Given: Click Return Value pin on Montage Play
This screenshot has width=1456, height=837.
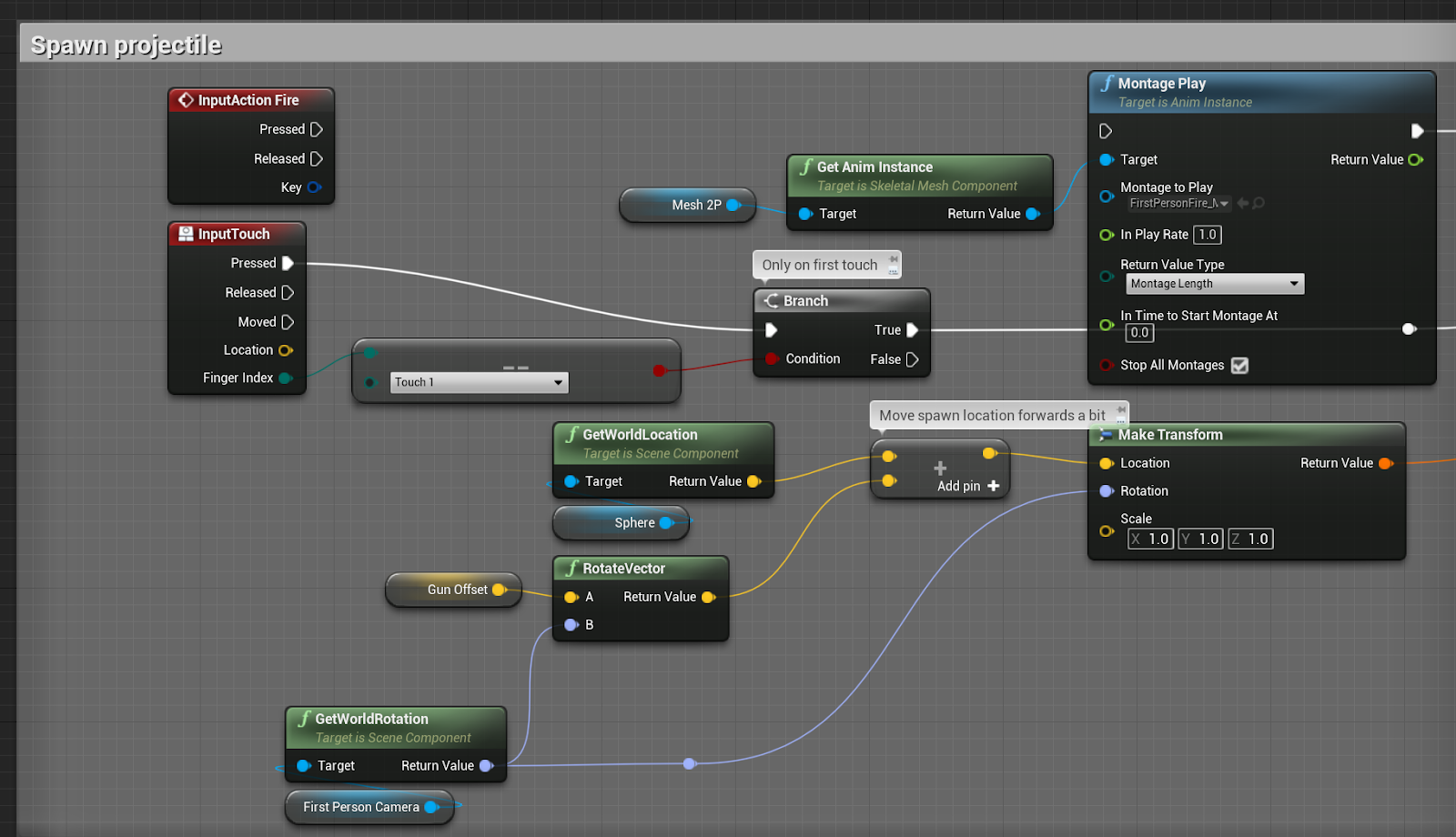Looking at the screenshot, I should click(x=1415, y=159).
